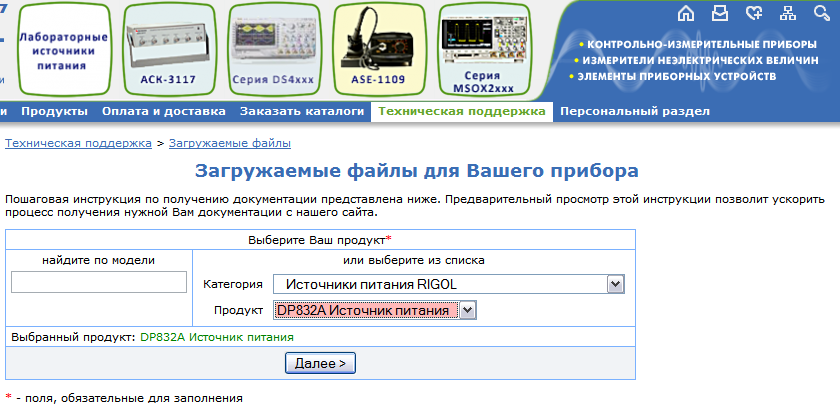This screenshot has height=407, width=840.
Task: Open the Оплата и доставка menu
Action: click(164, 111)
